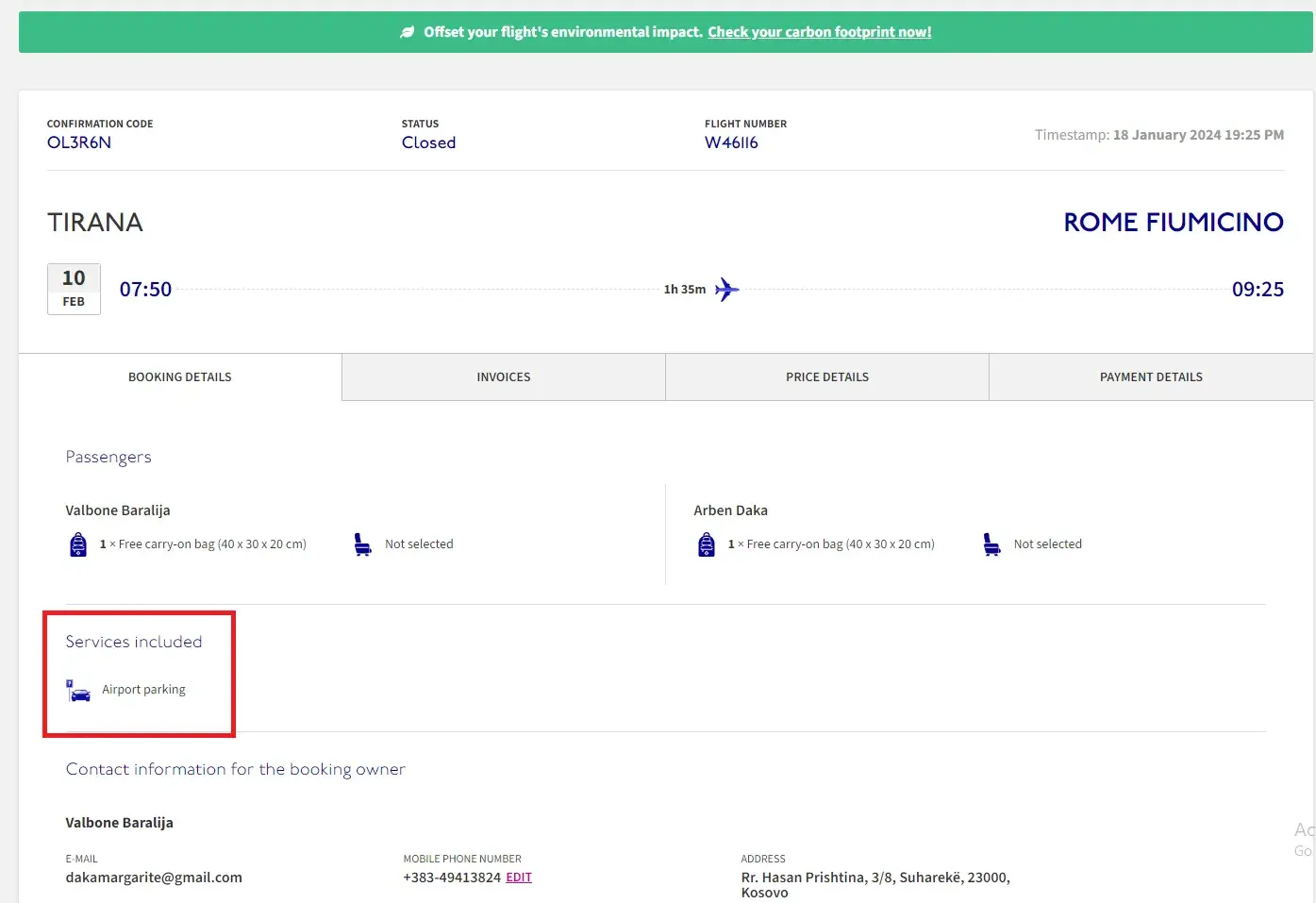The image size is (1316, 903).
Task: Switch to the Booking Details tab
Action: pyautogui.click(x=180, y=377)
